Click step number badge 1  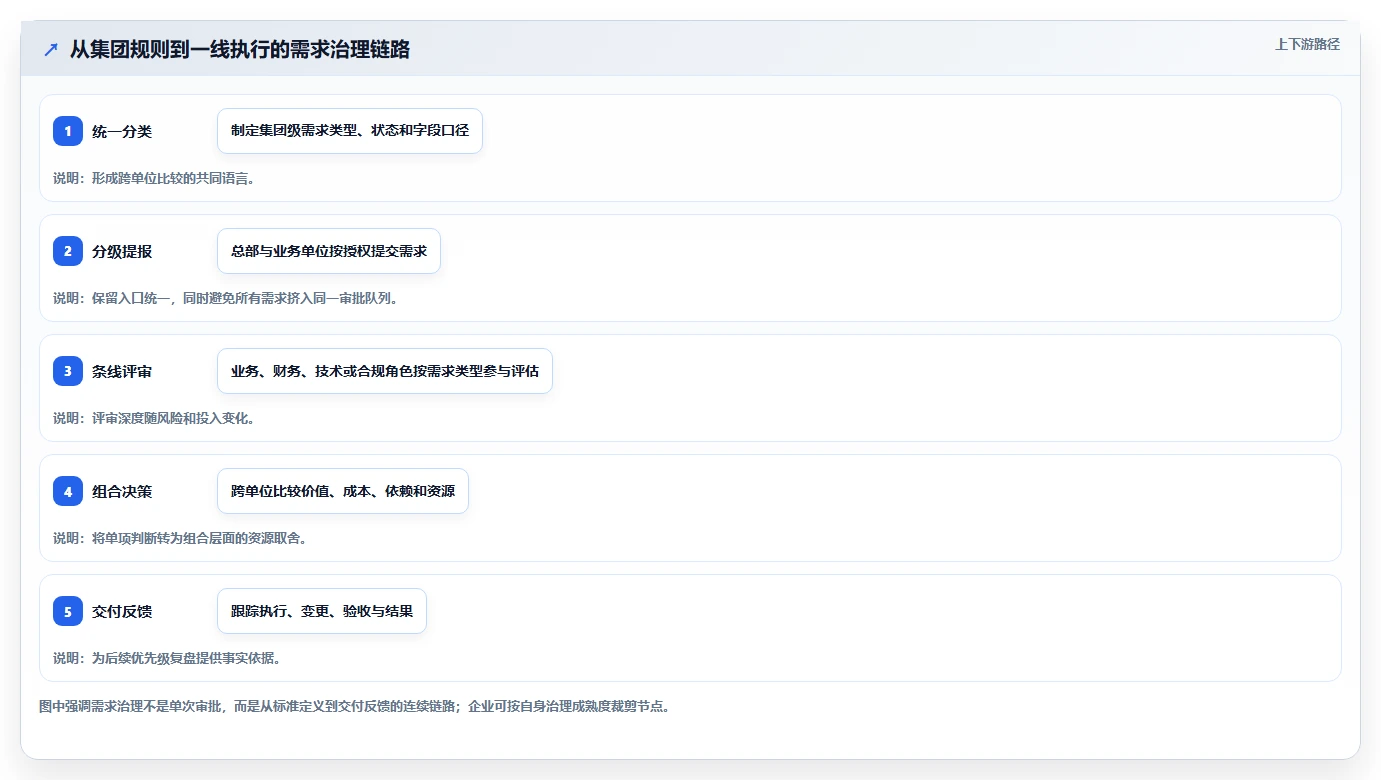pos(68,131)
